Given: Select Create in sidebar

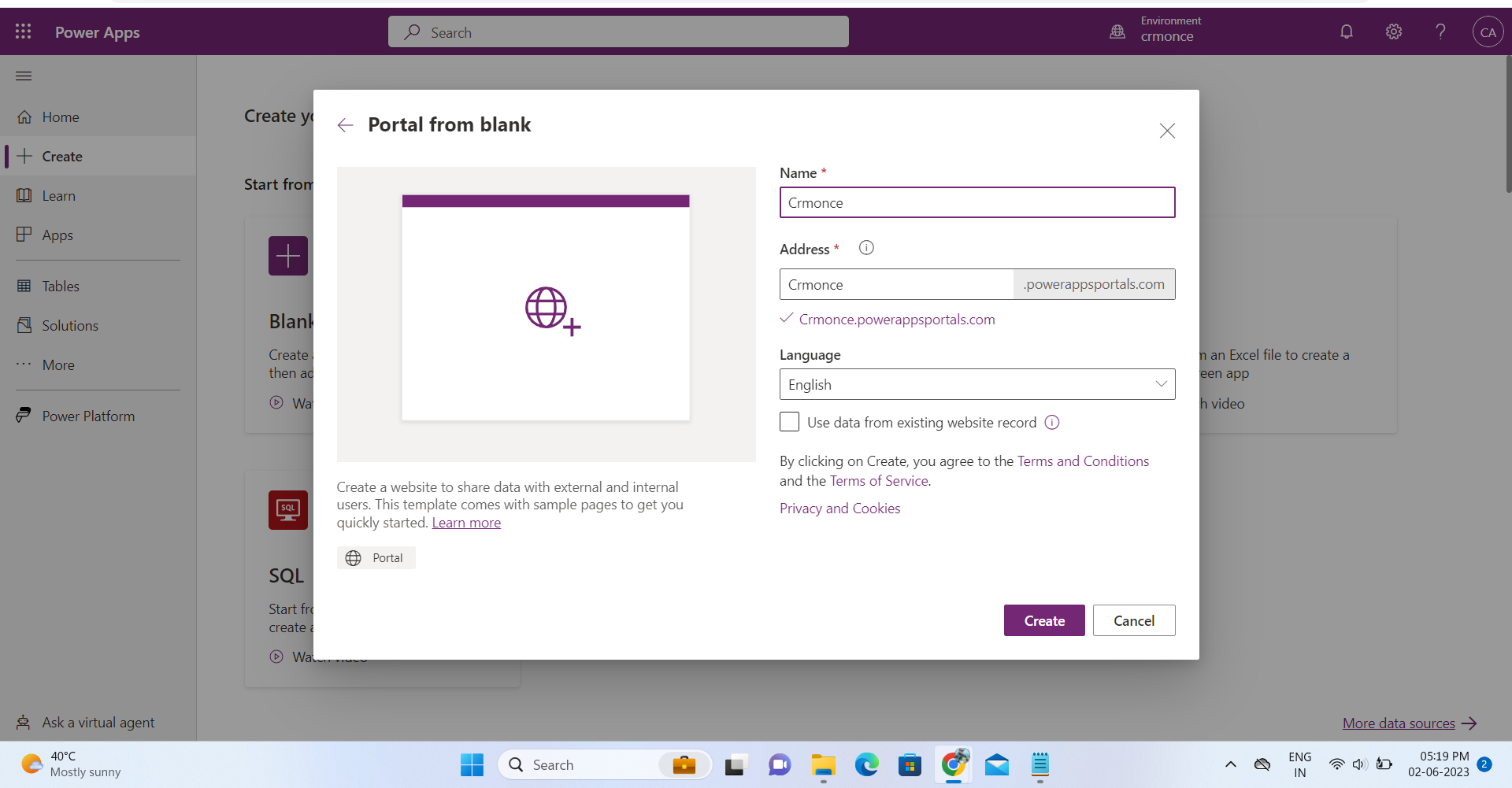Looking at the screenshot, I should 98,156.
